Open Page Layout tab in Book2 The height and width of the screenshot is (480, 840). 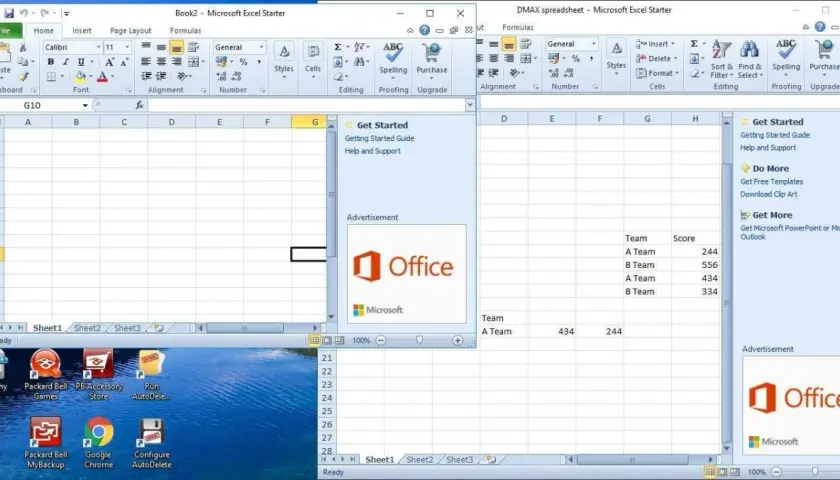coord(131,31)
